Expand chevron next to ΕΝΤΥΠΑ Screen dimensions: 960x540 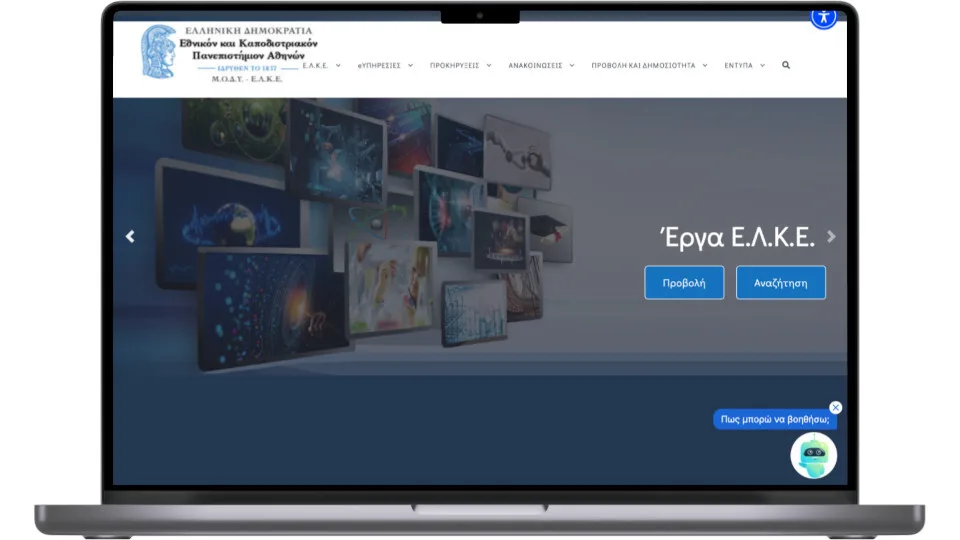(x=762, y=66)
